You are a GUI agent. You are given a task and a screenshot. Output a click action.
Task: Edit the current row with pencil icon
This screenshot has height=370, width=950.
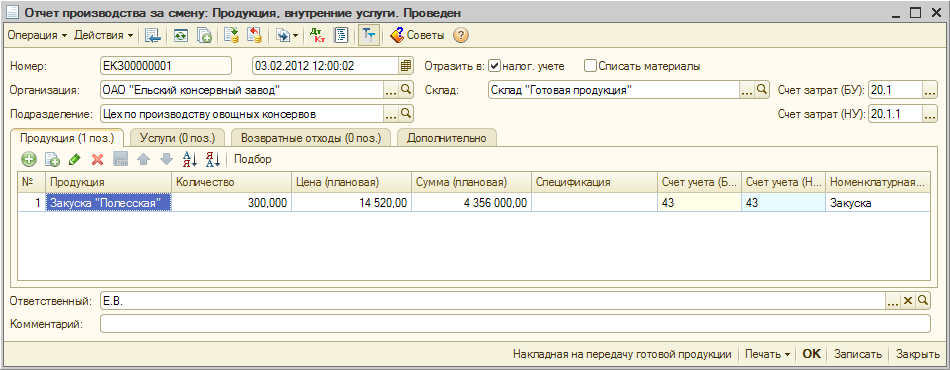coord(75,160)
